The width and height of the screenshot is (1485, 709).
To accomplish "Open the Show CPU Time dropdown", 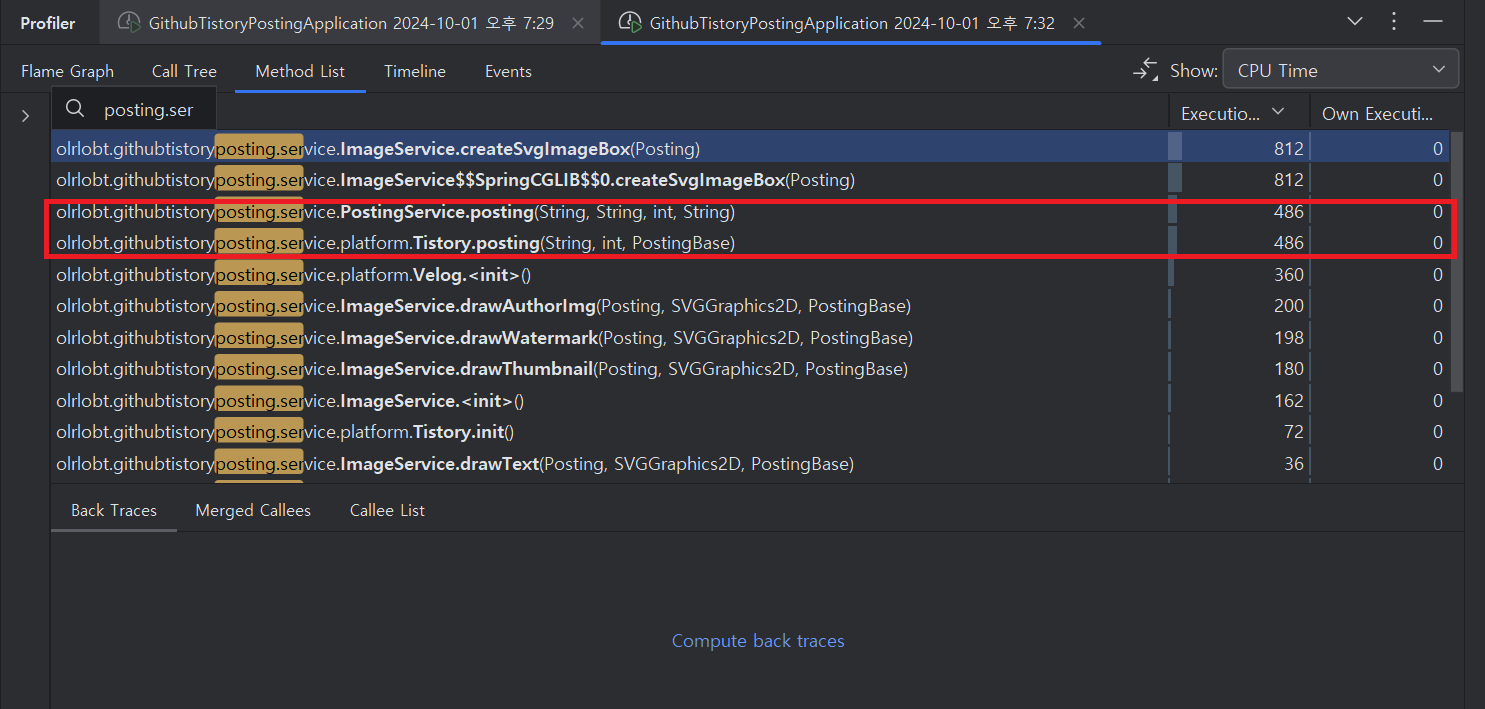I will tap(1340, 70).
